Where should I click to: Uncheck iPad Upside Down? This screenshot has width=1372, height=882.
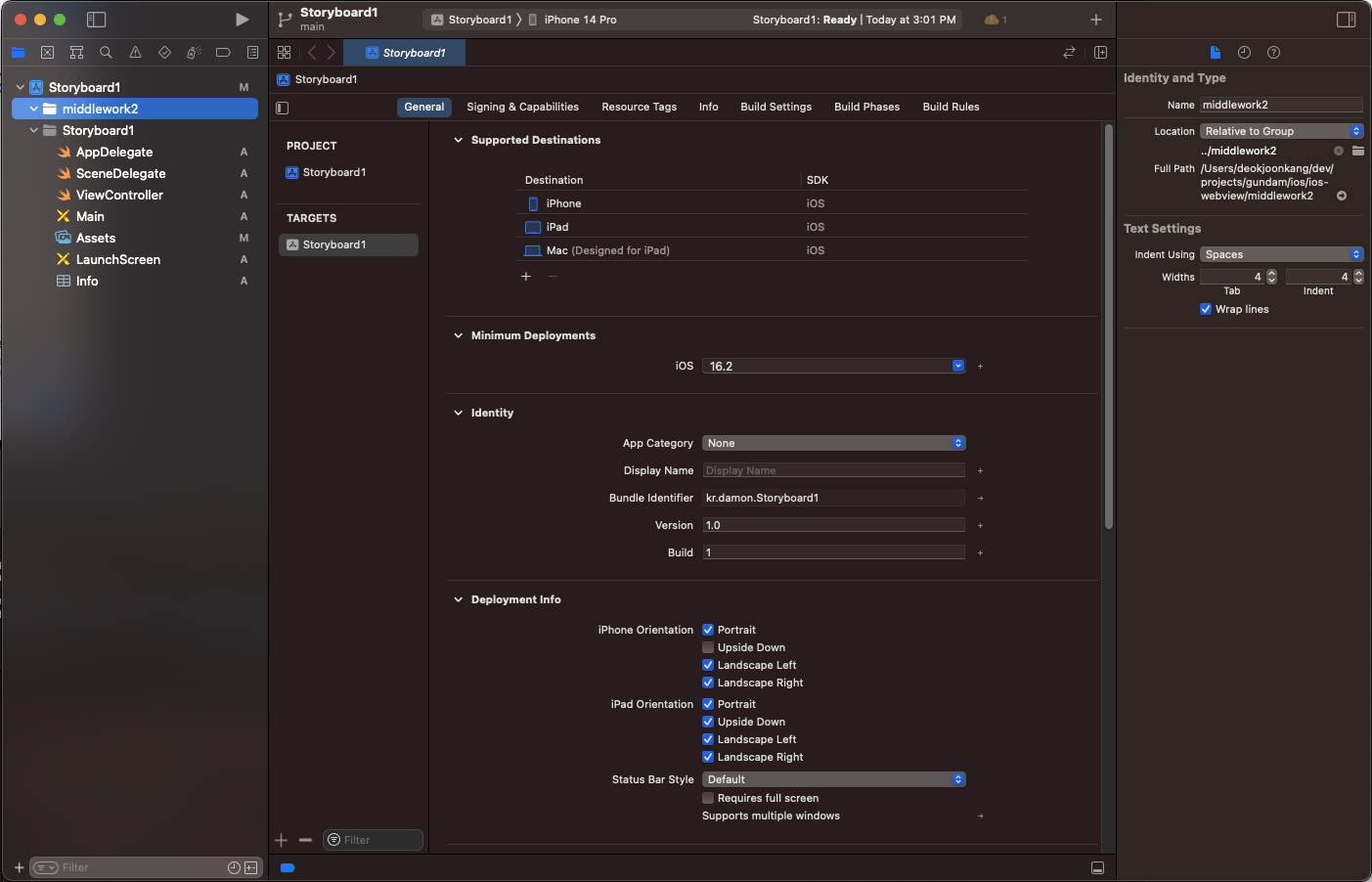(x=708, y=722)
